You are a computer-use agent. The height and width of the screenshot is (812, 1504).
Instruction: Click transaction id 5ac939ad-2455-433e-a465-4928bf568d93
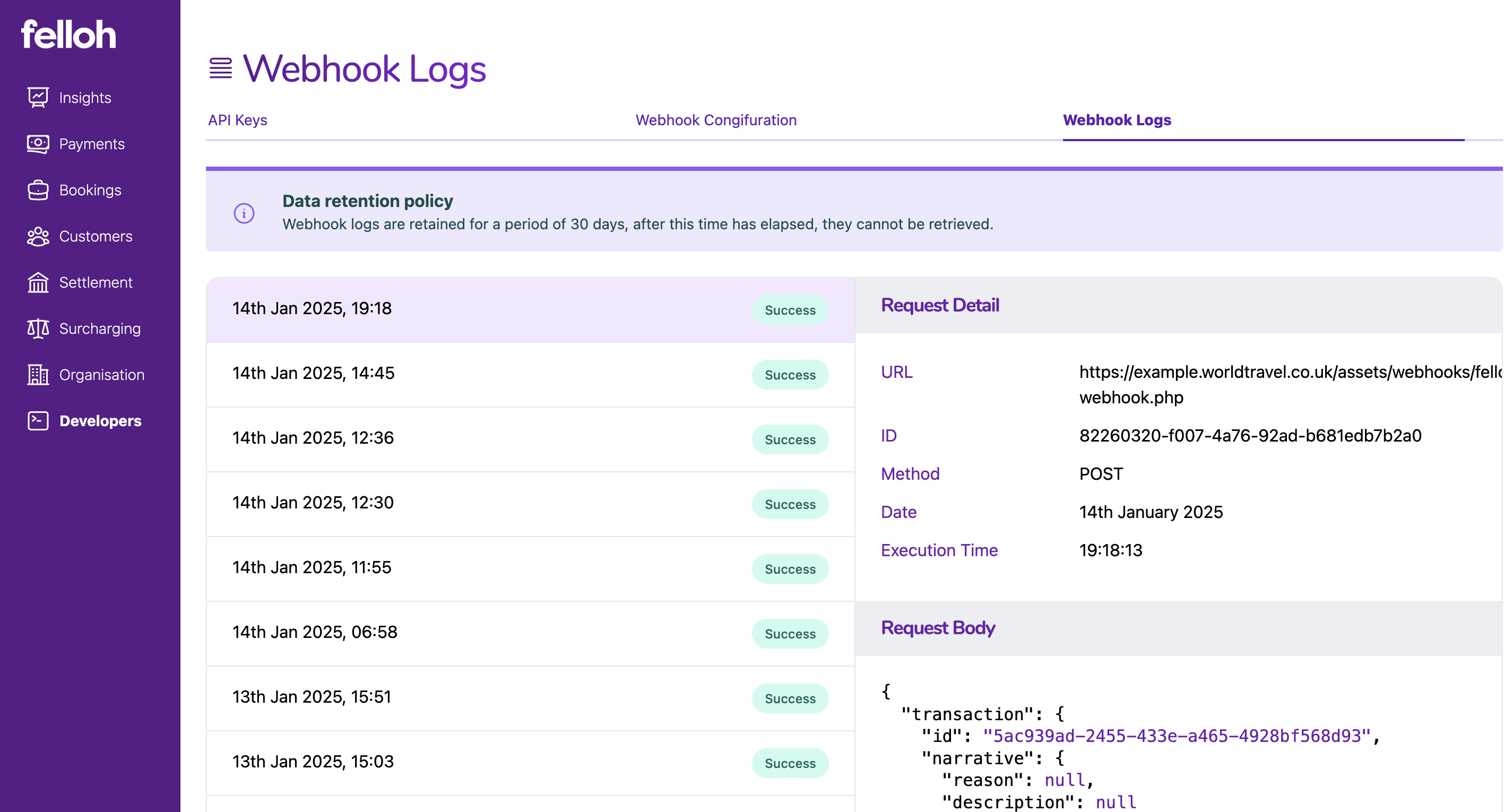[x=1177, y=736]
